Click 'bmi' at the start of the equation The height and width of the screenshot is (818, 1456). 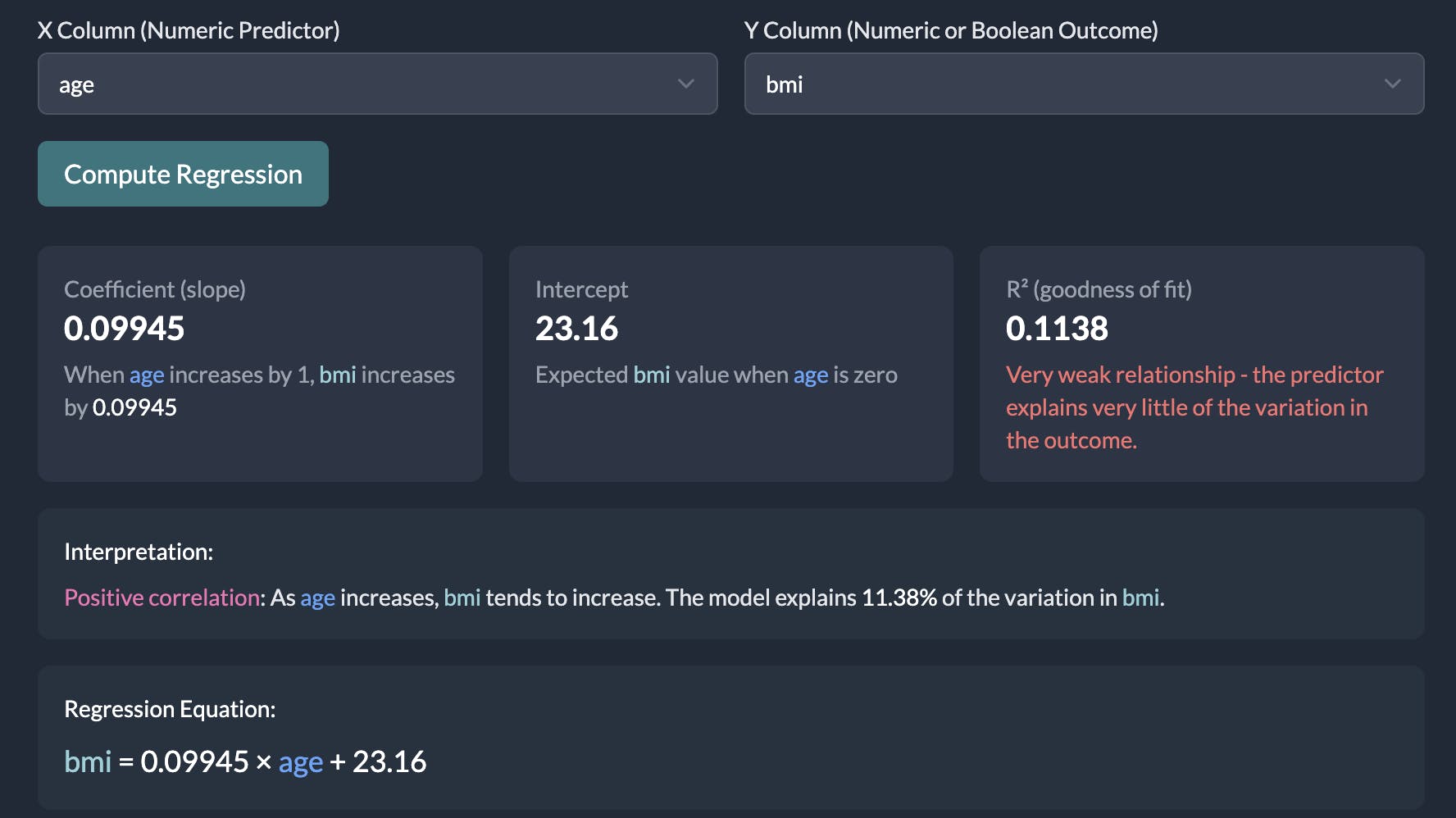88,761
